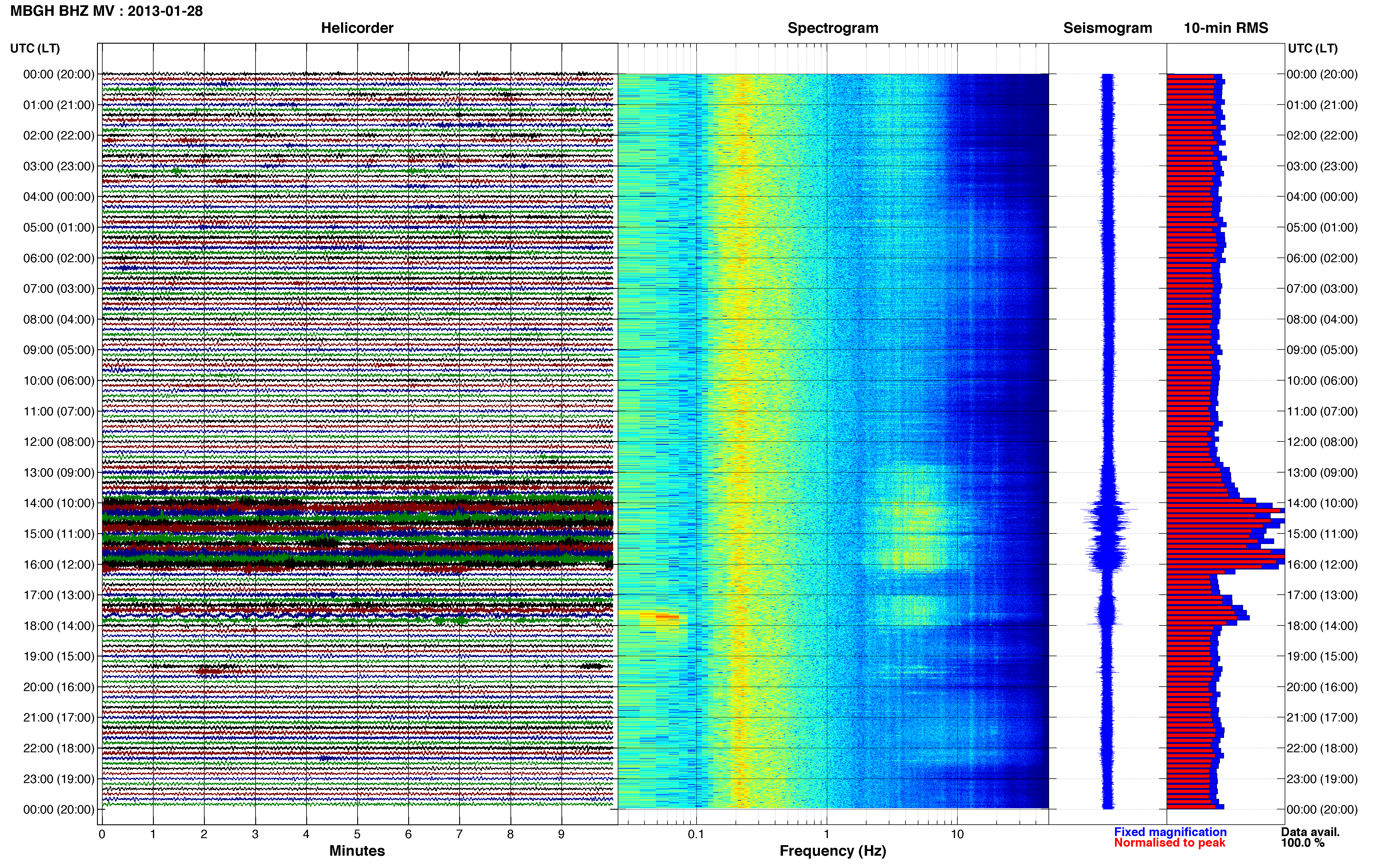Screen dimensions: 1389x868
Task: Click the '02:00 (22:00)' label on left axis
Action: pyautogui.click(x=59, y=135)
